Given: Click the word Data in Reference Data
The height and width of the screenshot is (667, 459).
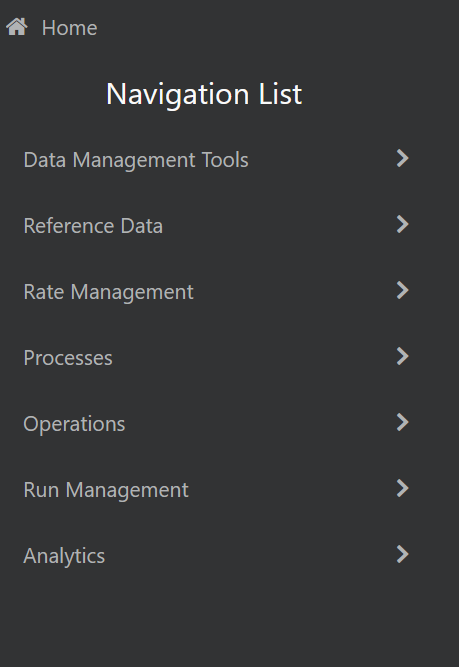Looking at the screenshot, I should coord(142,226).
